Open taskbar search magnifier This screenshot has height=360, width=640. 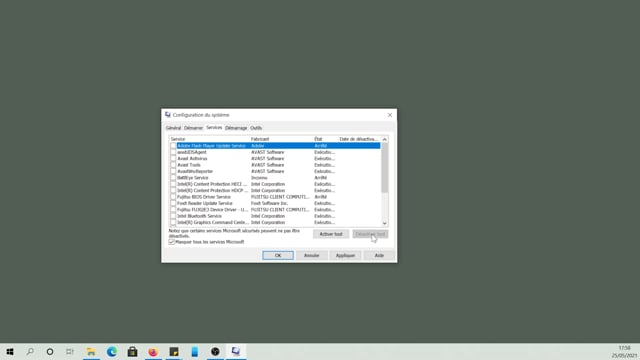(30, 351)
